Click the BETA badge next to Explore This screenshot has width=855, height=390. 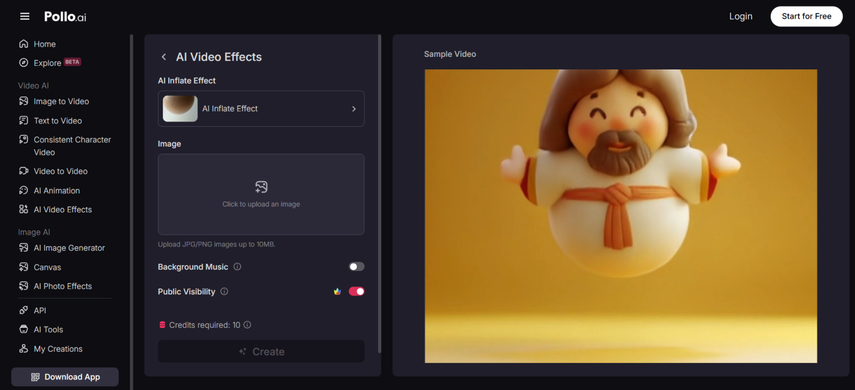(x=72, y=62)
